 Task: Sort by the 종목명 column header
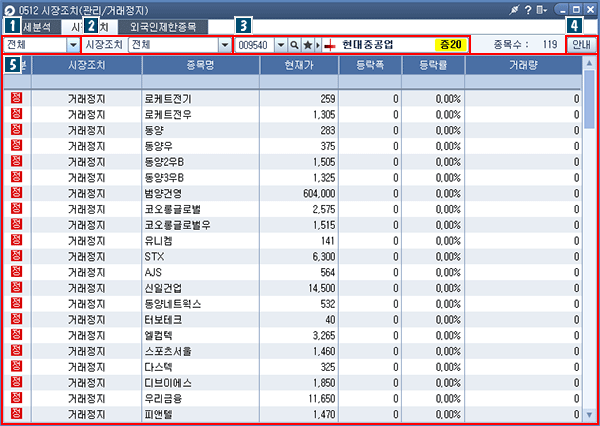pos(201,65)
